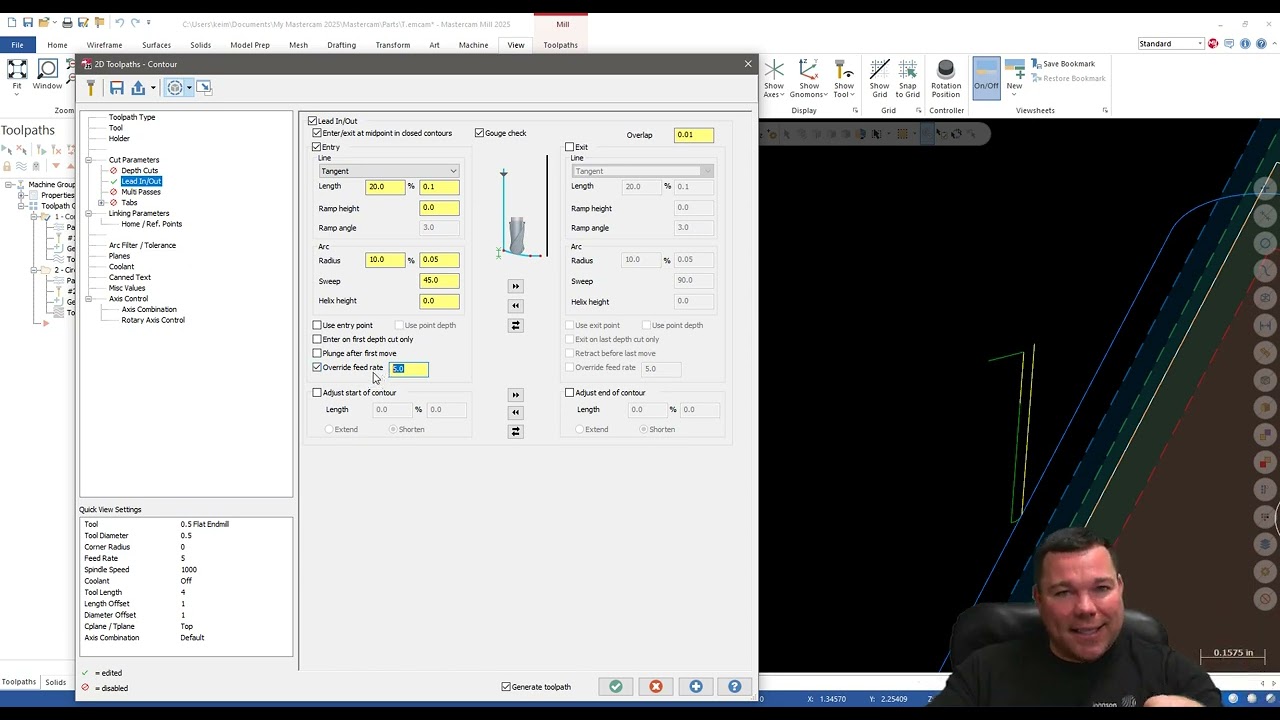1280x720 pixels.
Task: Toggle Show Grid in ribbon
Action: 879,70
